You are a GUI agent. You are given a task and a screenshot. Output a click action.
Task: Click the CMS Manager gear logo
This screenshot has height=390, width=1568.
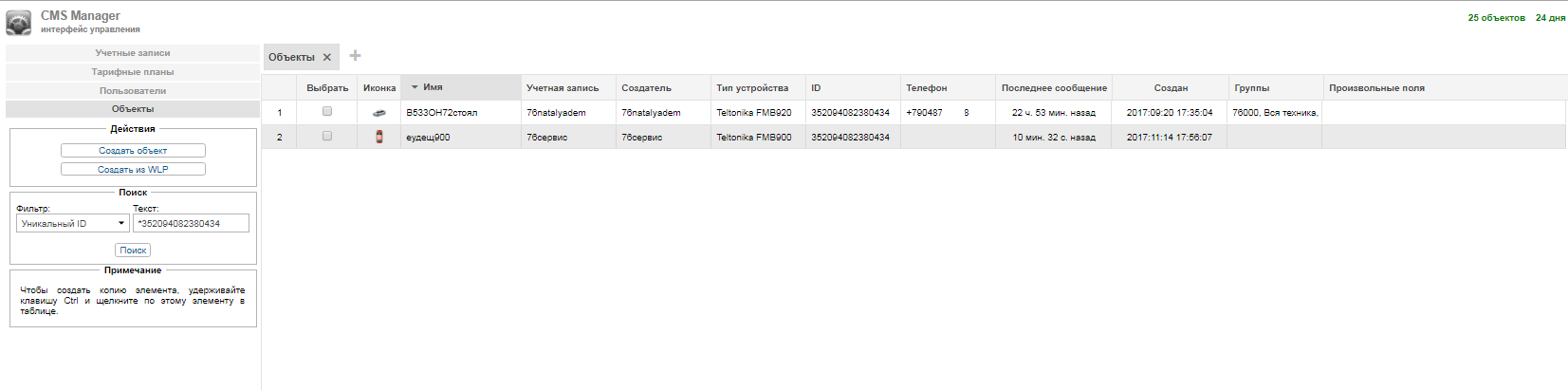pos(19,23)
